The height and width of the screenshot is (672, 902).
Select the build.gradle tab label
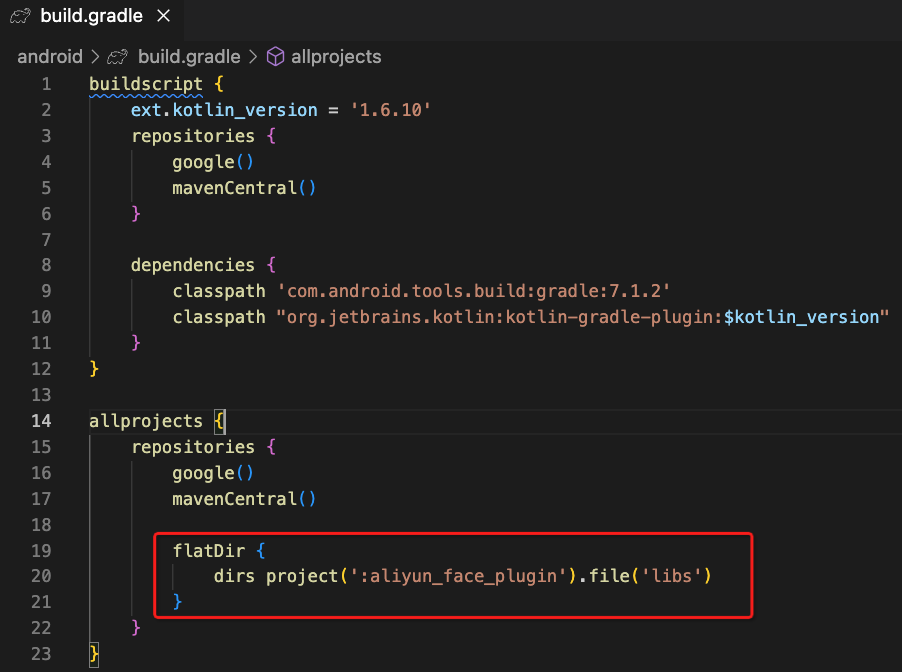point(91,17)
